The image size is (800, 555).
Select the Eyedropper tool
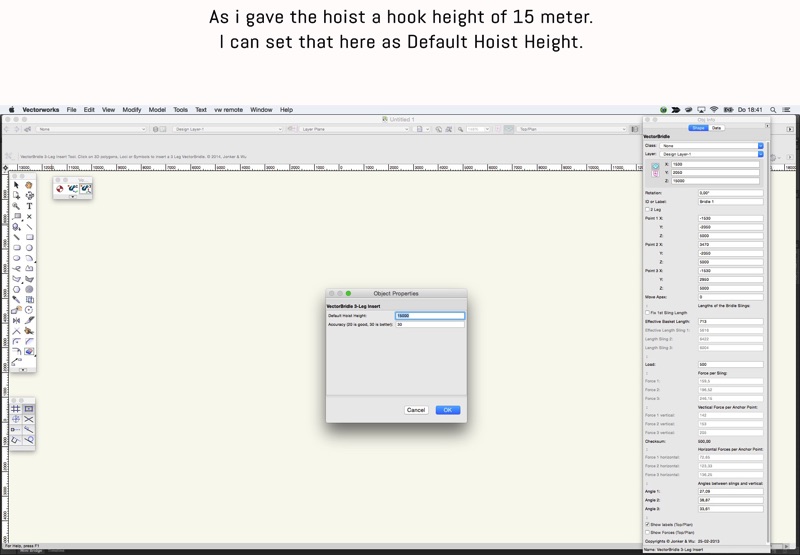point(16,299)
